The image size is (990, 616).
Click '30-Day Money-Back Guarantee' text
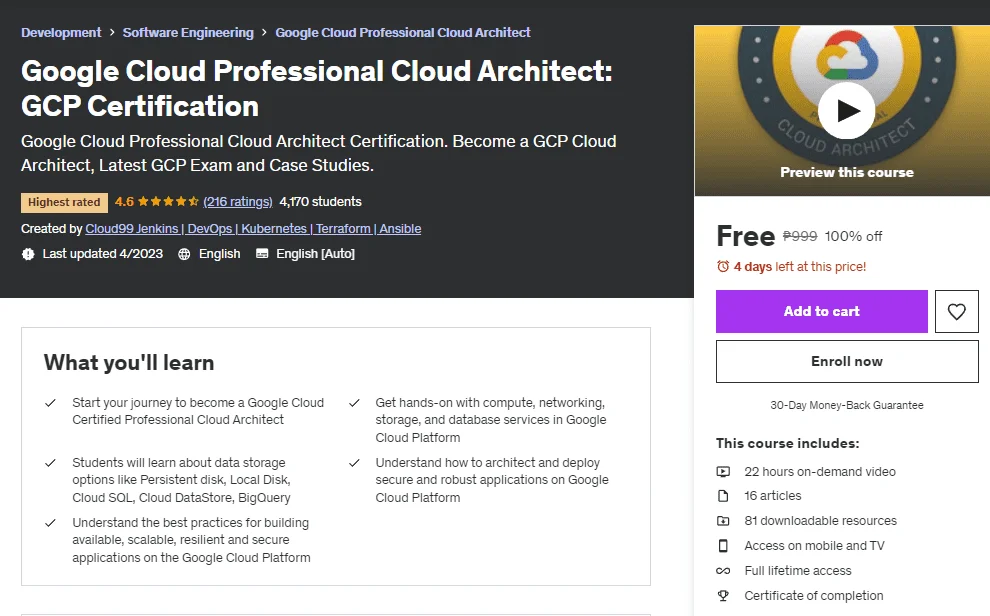[847, 405]
